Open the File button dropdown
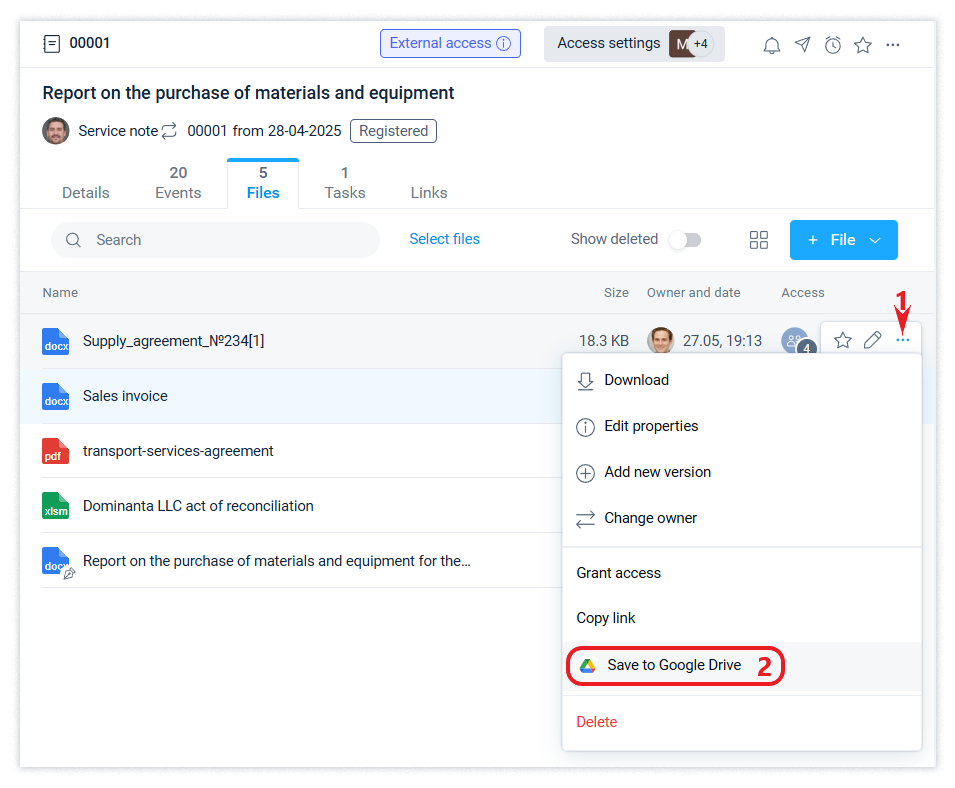 click(843, 240)
